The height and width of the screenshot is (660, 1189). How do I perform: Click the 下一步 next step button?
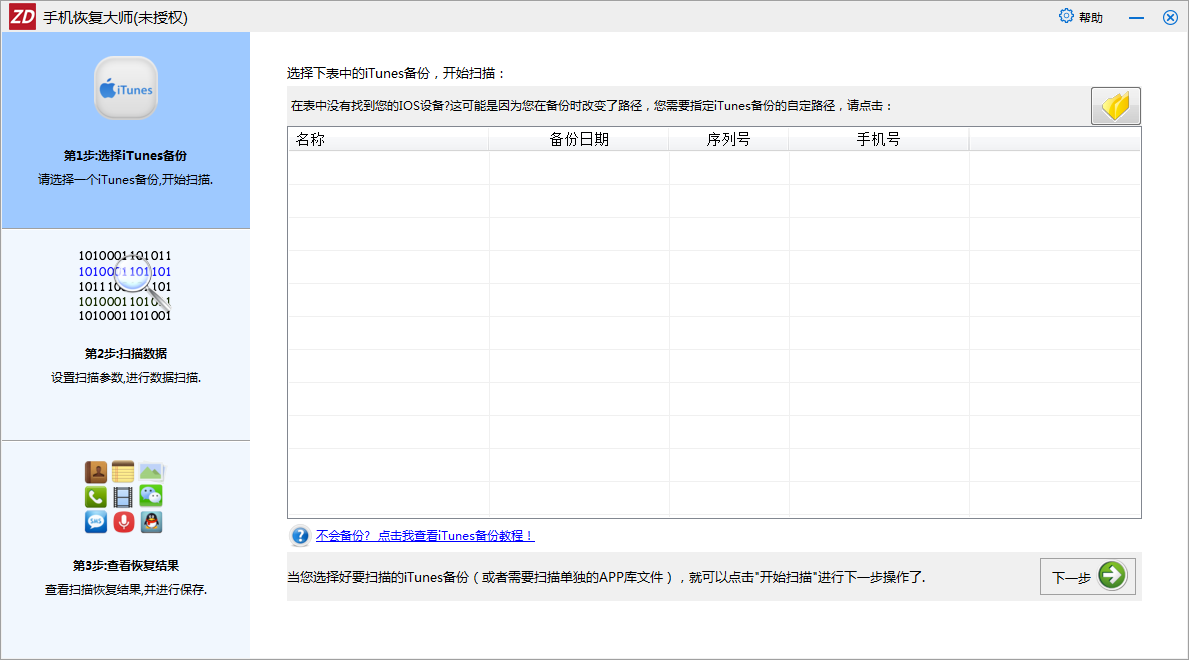1087,577
